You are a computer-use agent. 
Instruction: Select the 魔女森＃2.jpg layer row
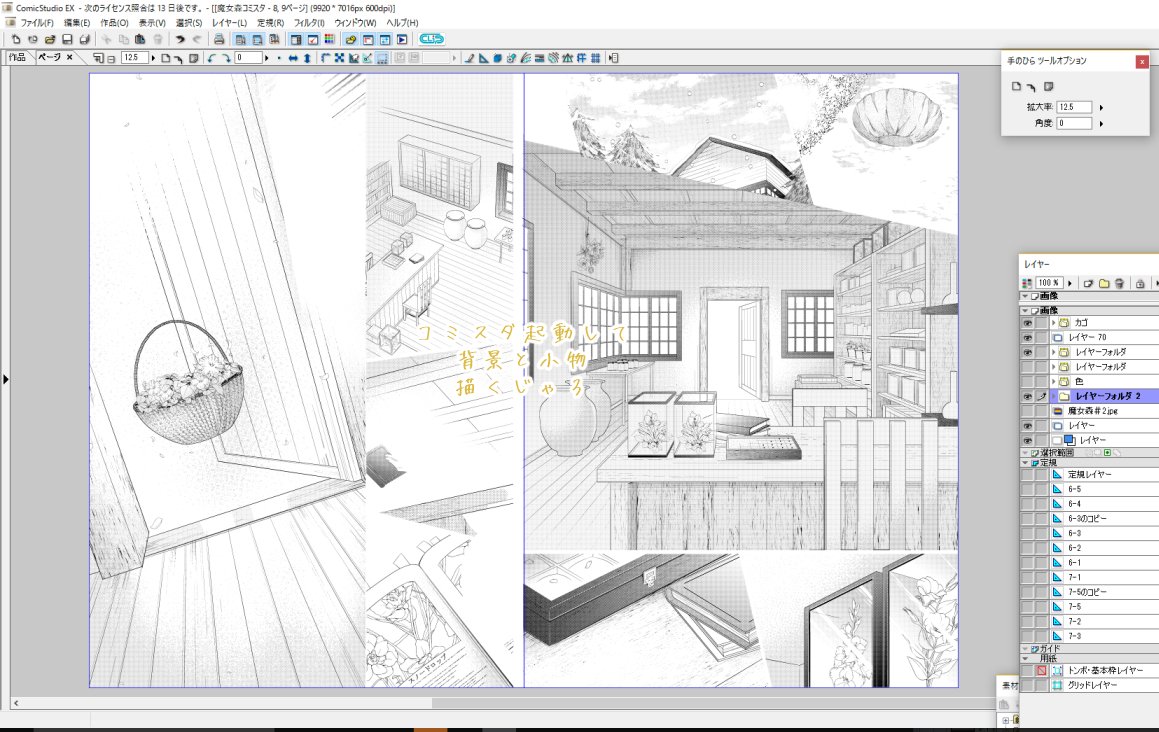(1104, 411)
